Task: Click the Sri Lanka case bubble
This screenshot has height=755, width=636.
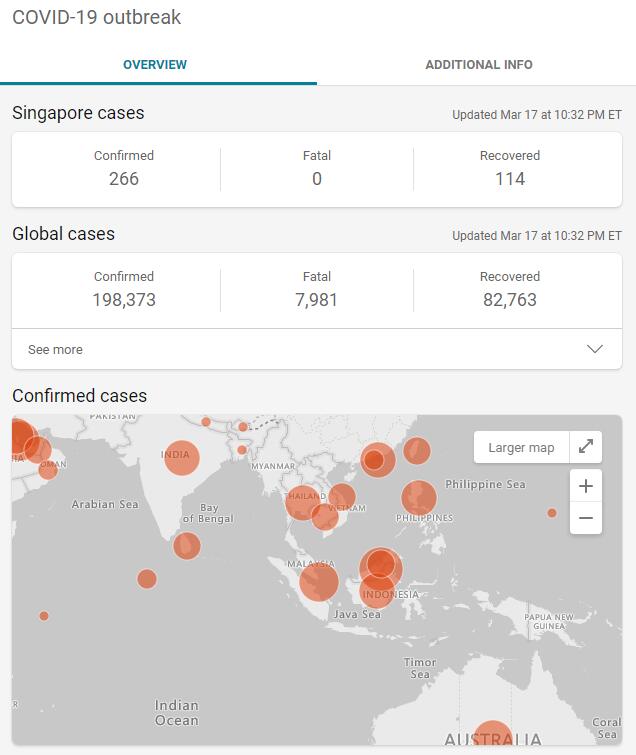Action: 186,546
